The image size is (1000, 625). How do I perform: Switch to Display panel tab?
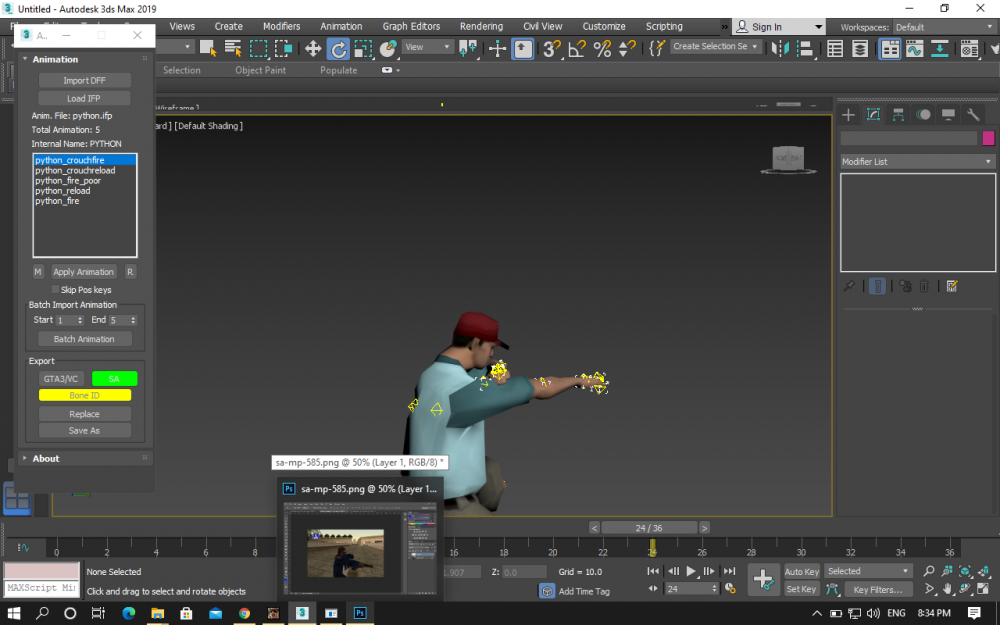coord(948,115)
